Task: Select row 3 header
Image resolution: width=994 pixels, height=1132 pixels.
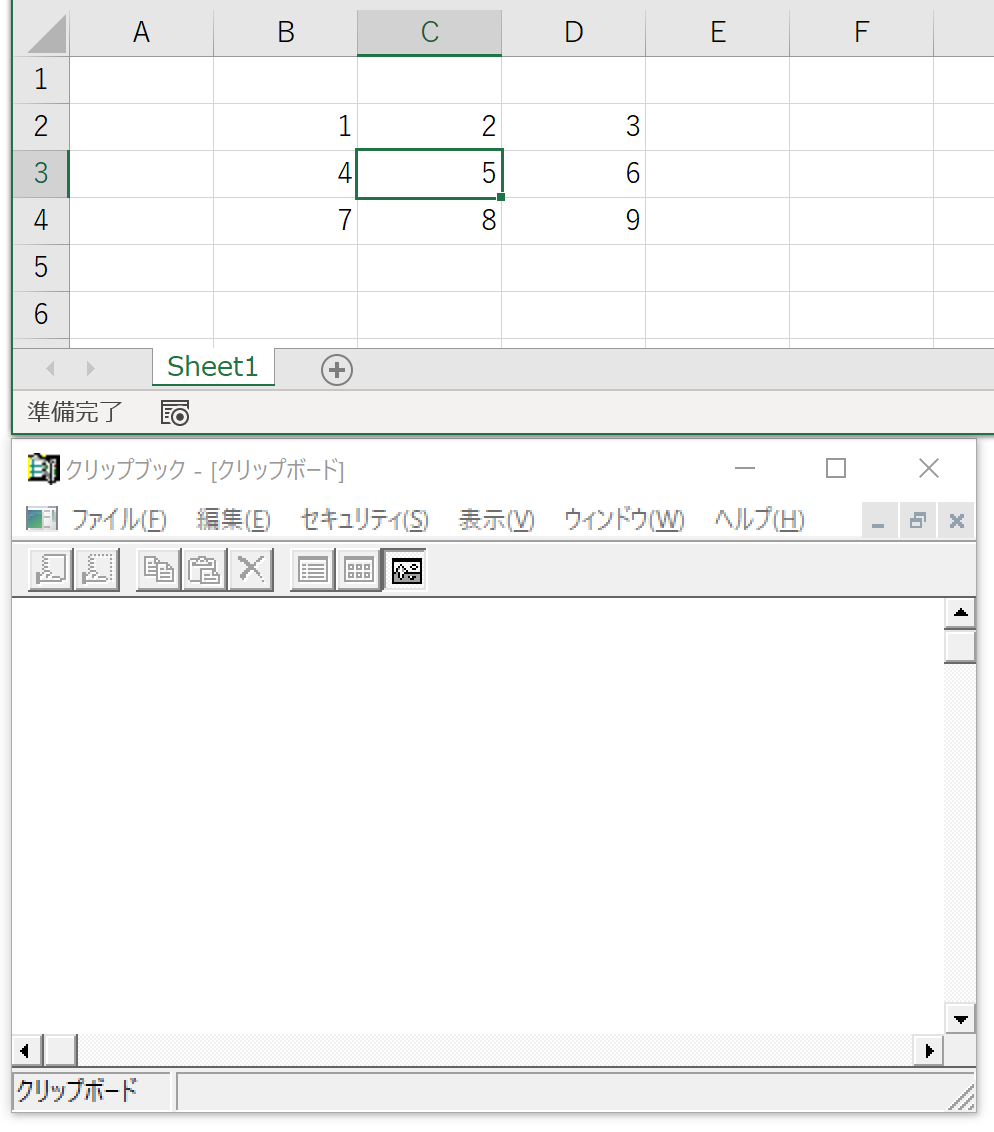Action: point(41,173)
